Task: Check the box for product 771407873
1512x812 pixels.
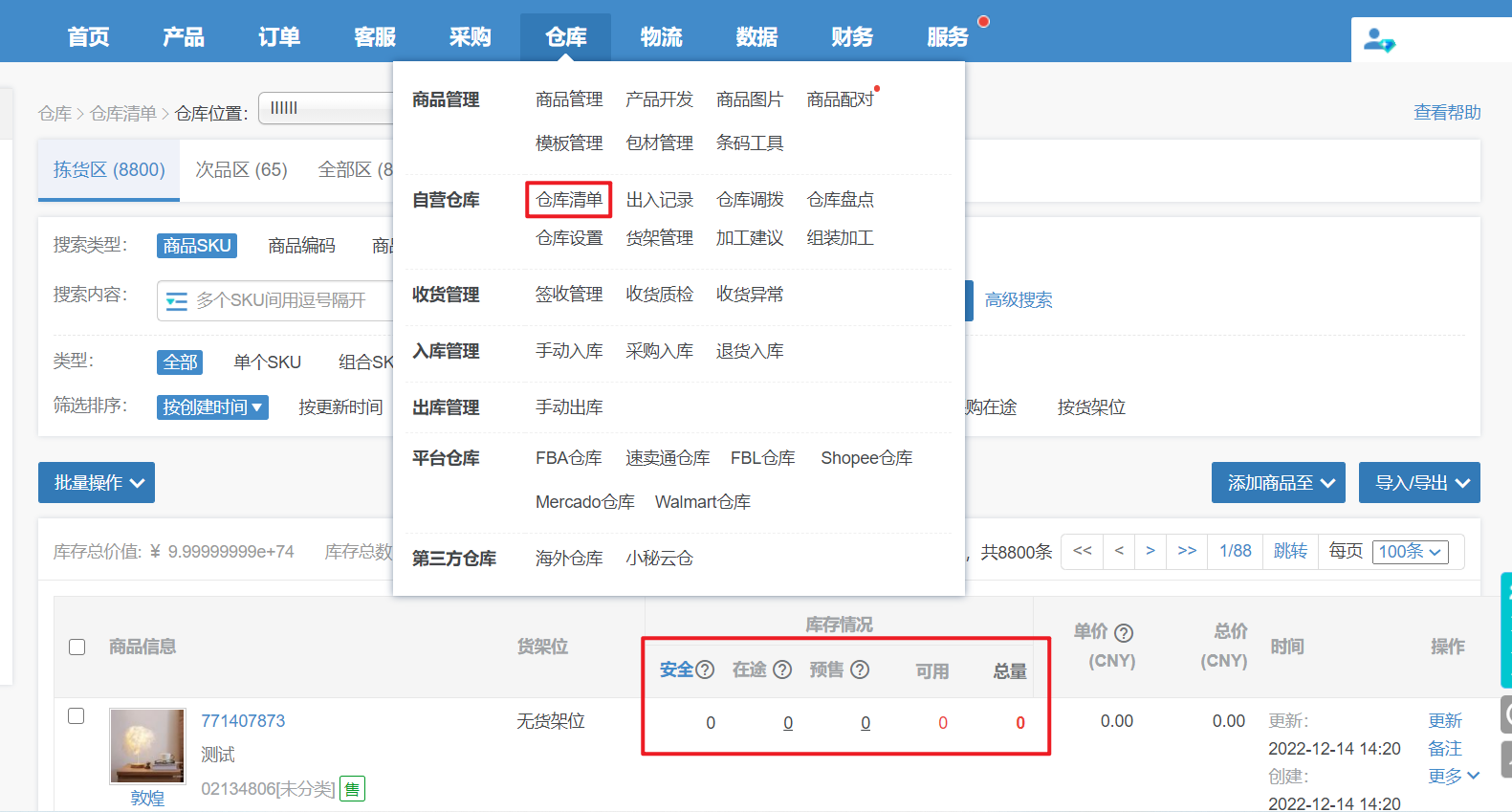Action: [77, 716]
